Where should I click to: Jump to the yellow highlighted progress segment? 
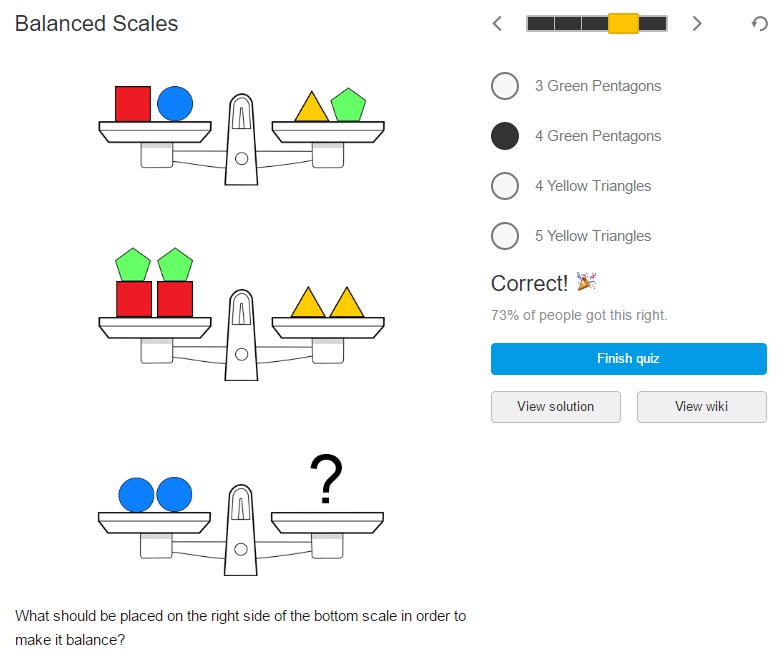[x=623, y=23]
